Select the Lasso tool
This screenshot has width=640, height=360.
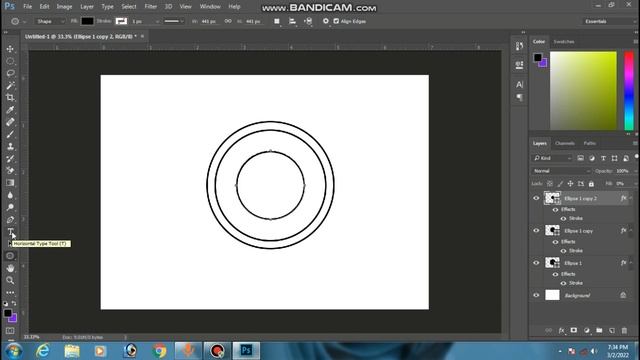tap(10, 73)
